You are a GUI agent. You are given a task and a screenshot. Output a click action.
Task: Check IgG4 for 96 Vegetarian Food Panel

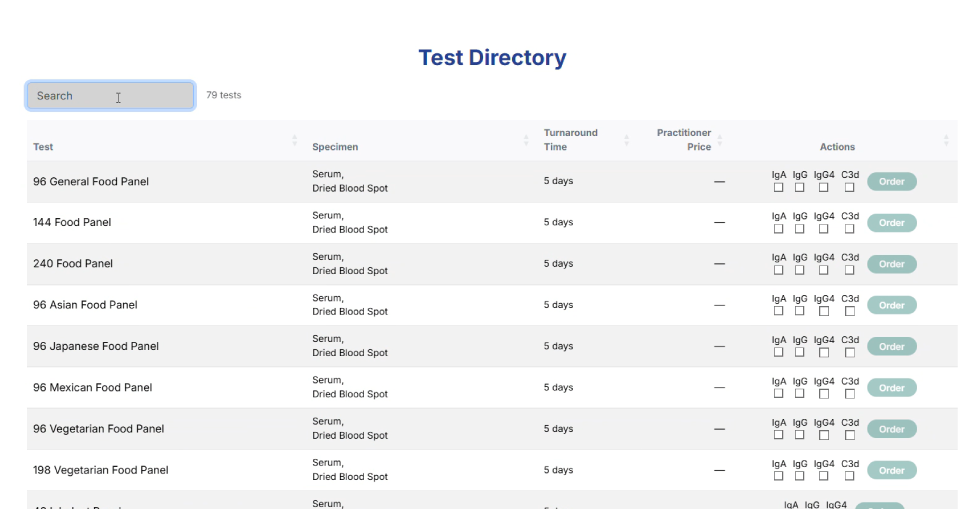pos(824,436)
